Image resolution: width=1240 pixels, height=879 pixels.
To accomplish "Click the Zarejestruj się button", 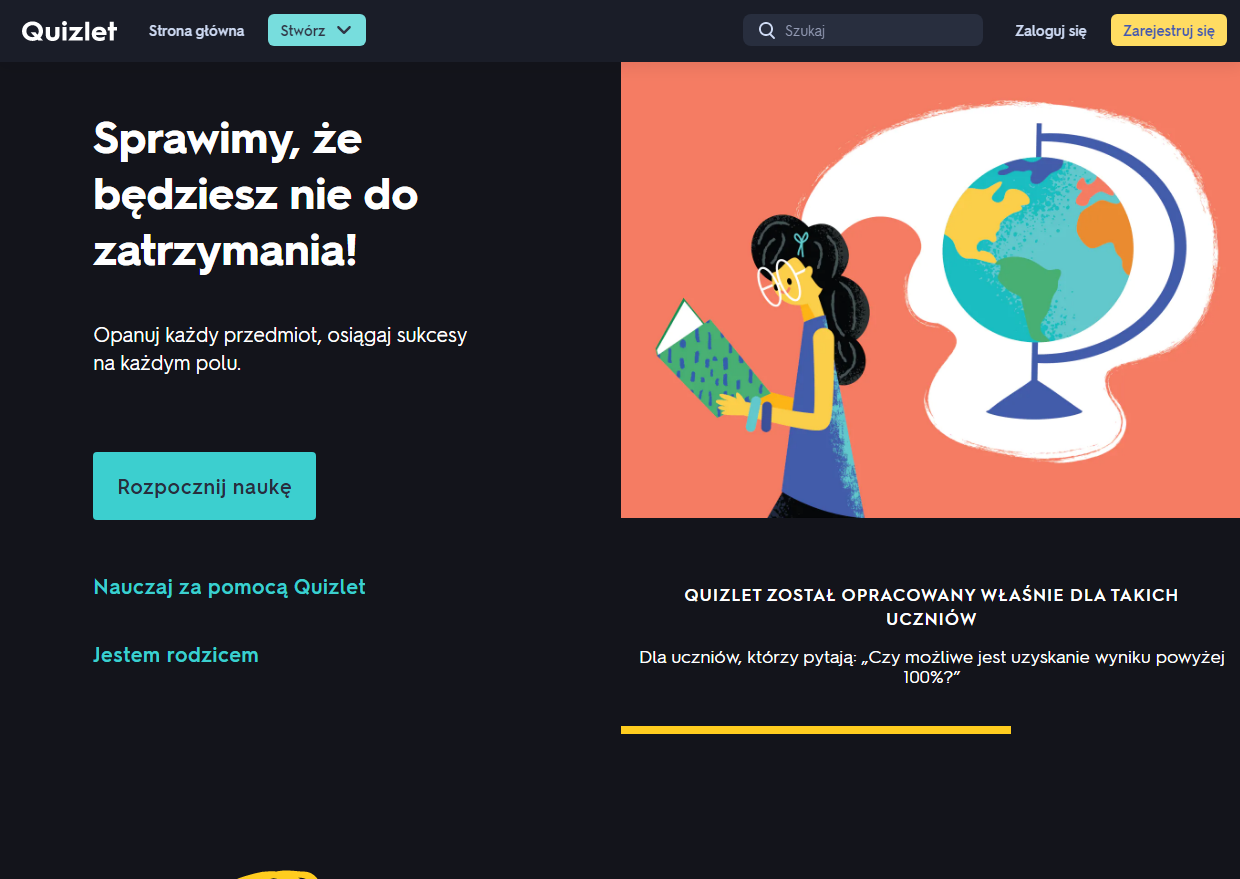I will 1169,30.
